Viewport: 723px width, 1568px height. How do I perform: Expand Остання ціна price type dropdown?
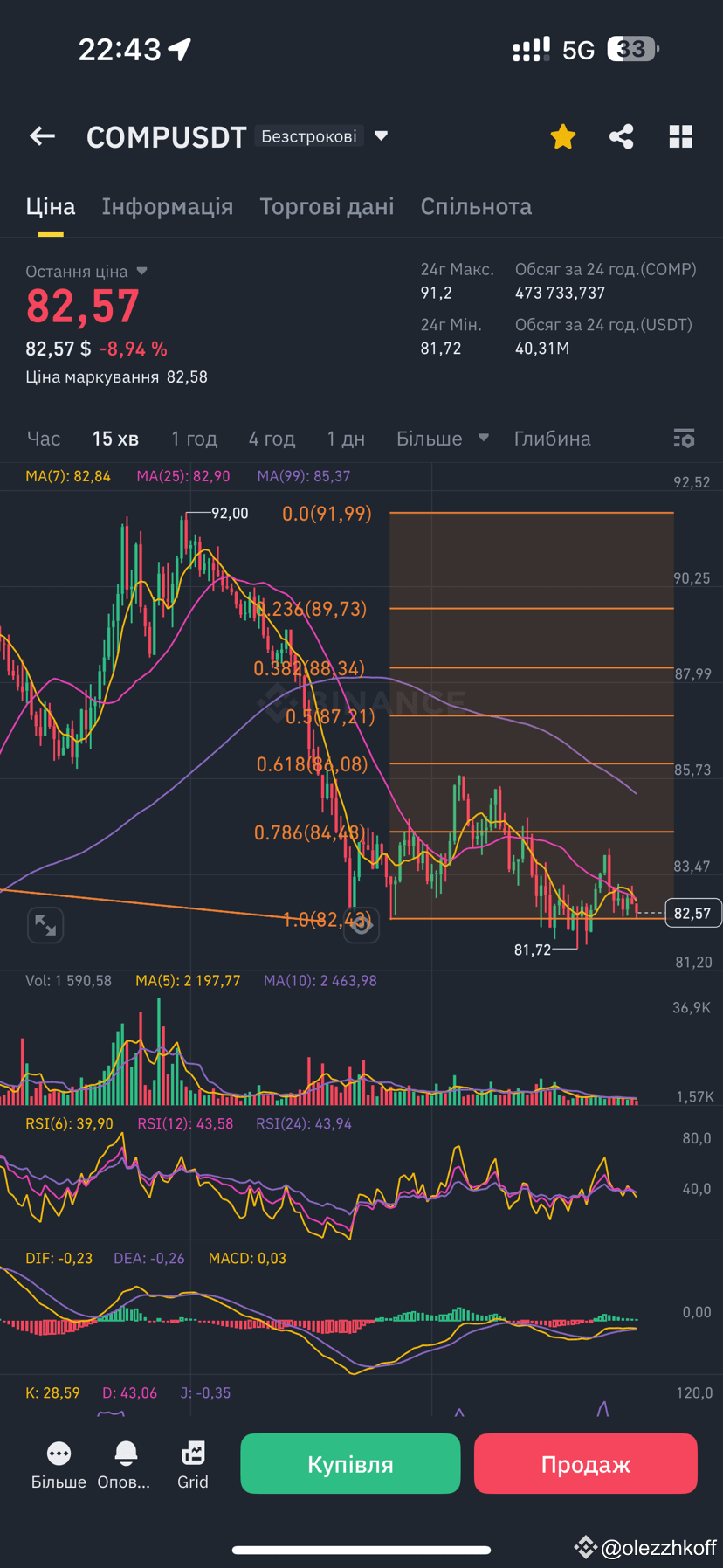(x=141, y=272)
